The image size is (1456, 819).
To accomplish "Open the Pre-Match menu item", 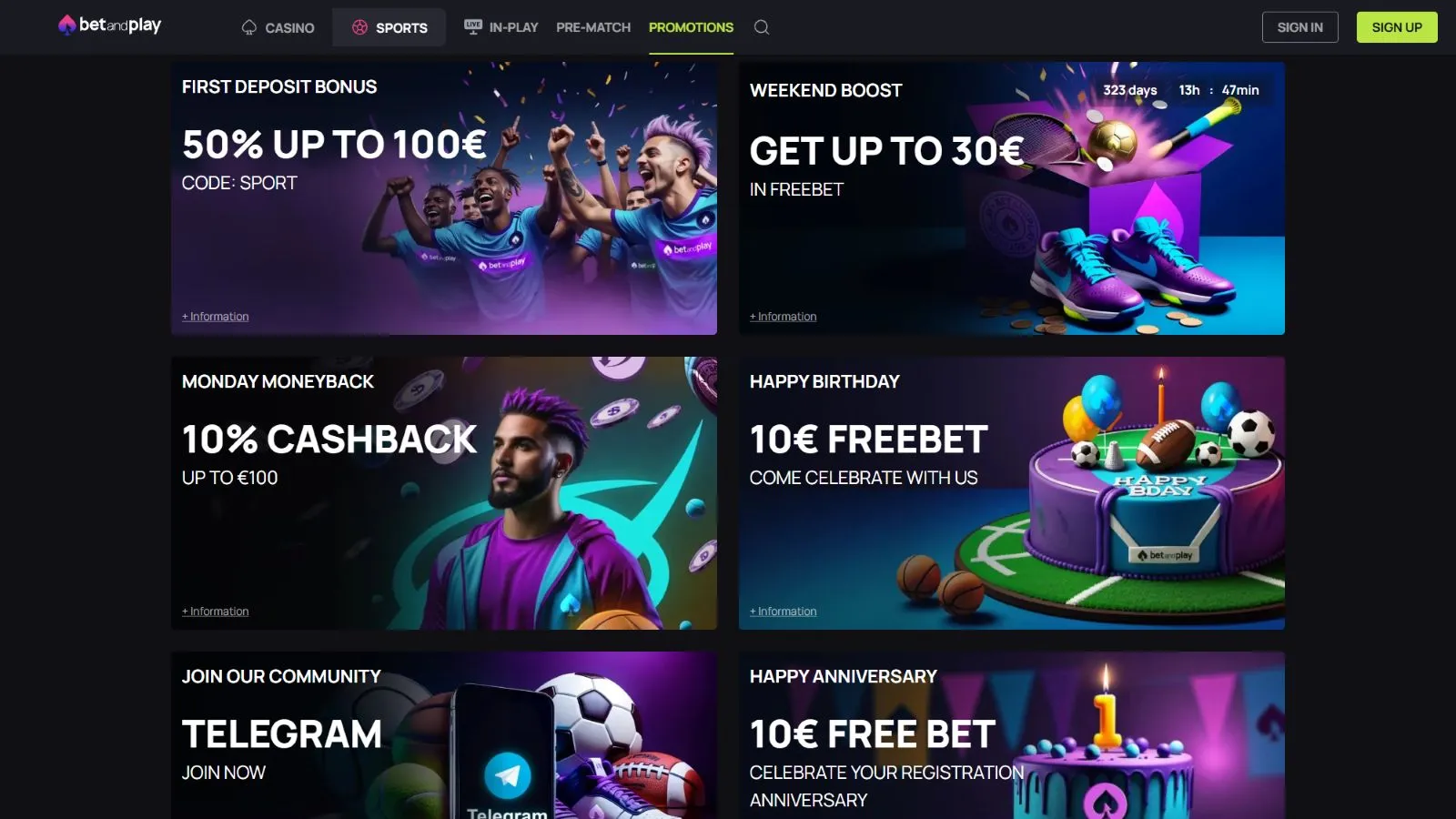I will [593, 27].
